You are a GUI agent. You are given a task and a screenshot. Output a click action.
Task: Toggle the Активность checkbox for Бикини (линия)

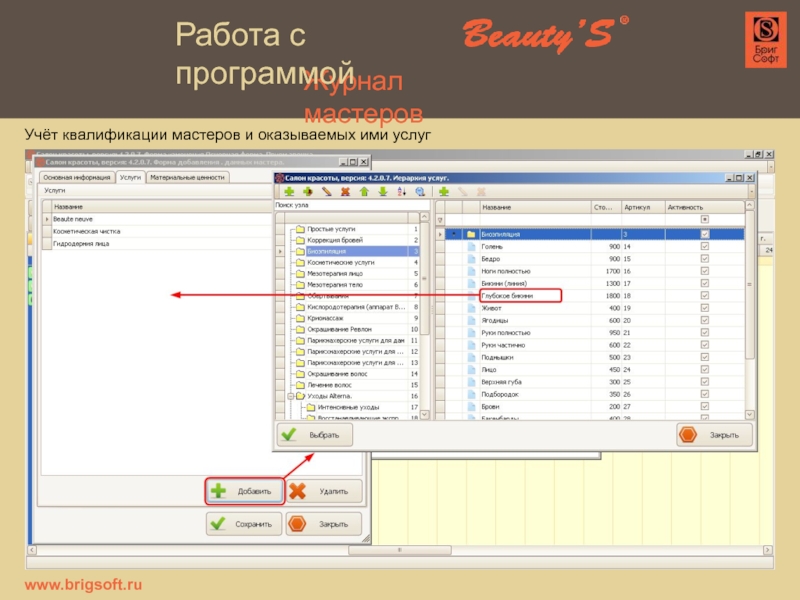click(705, 283)
